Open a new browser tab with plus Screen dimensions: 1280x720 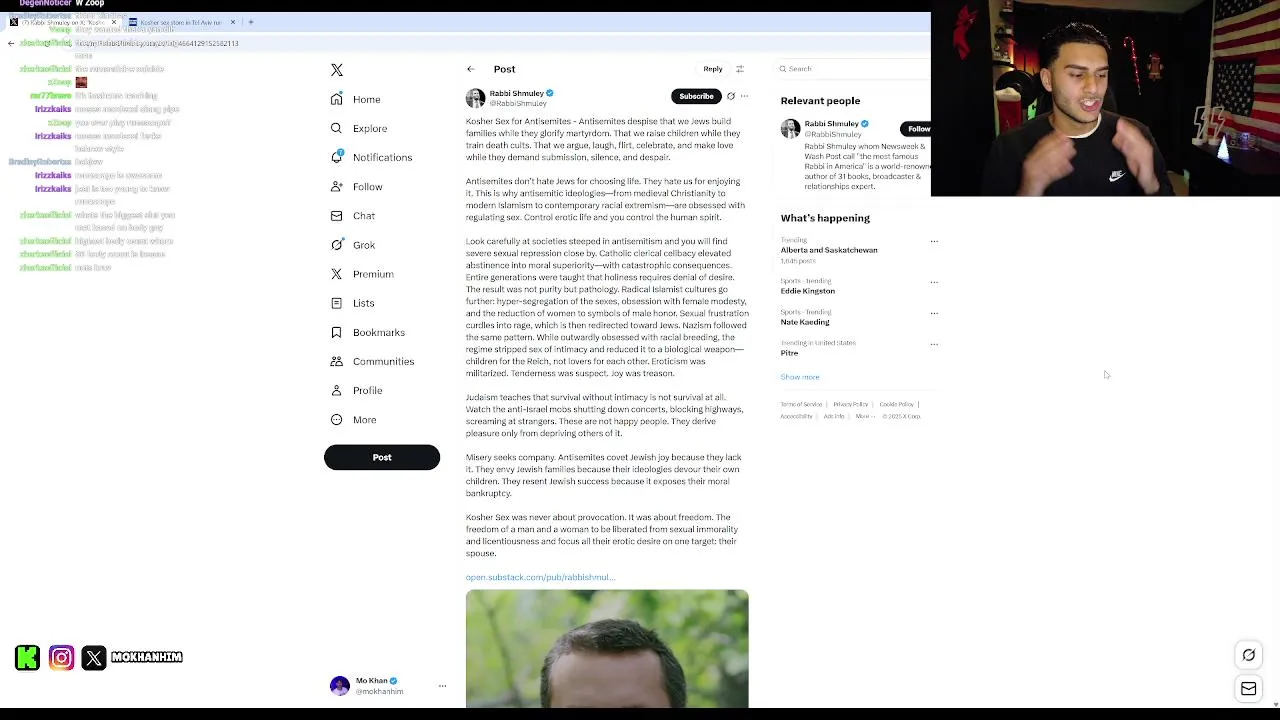coord(250,22)
